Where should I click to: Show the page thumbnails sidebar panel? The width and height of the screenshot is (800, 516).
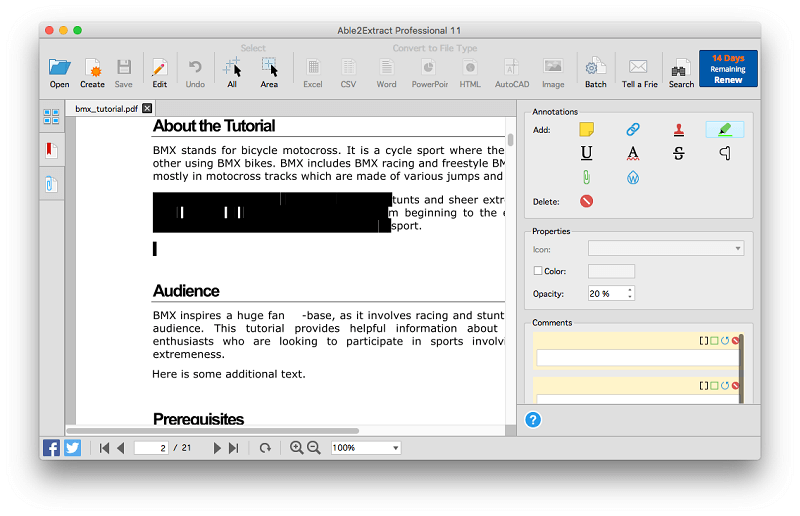coord(51,116)
